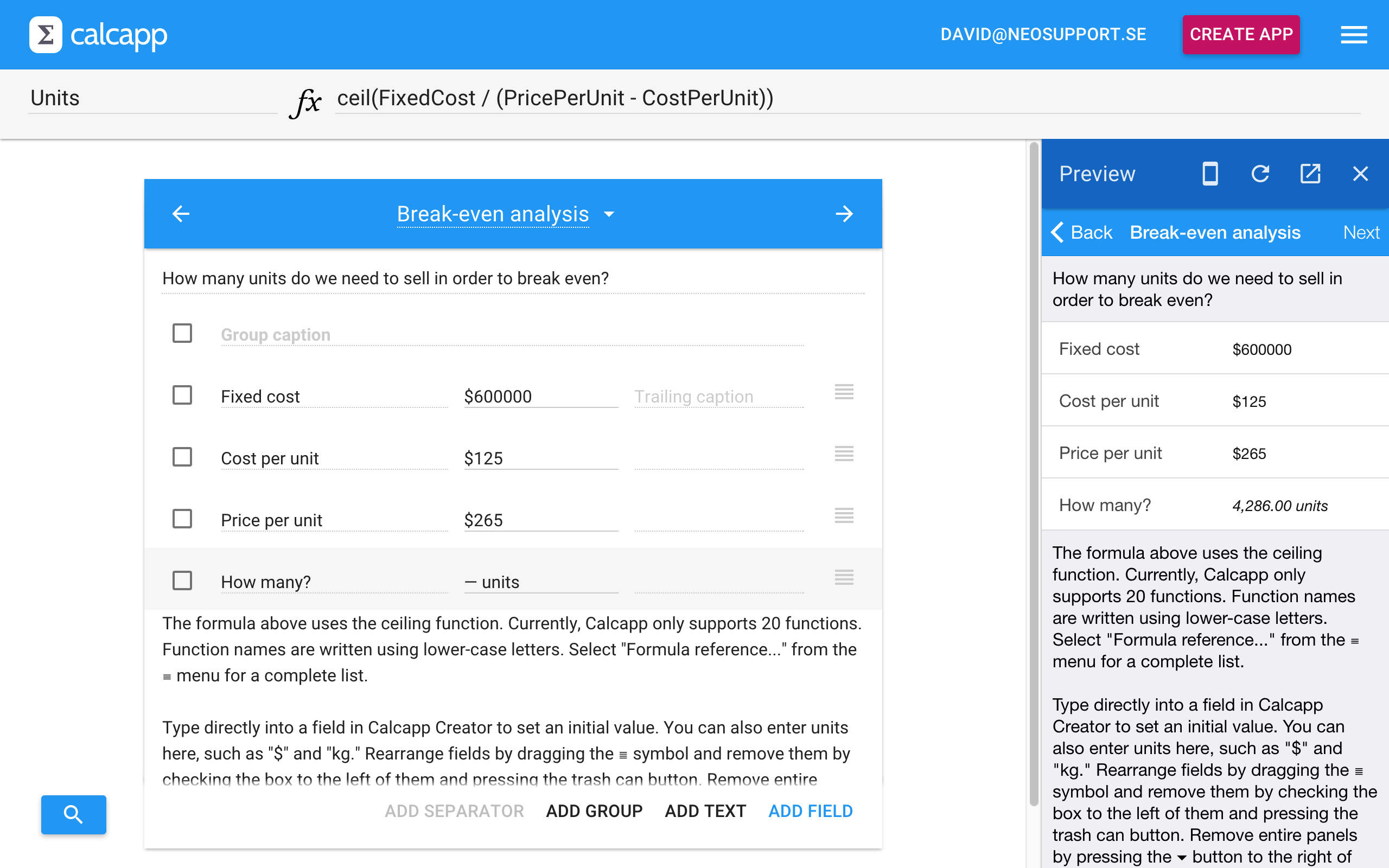Close the Preview sidebar

click(x=1360, y=174)
